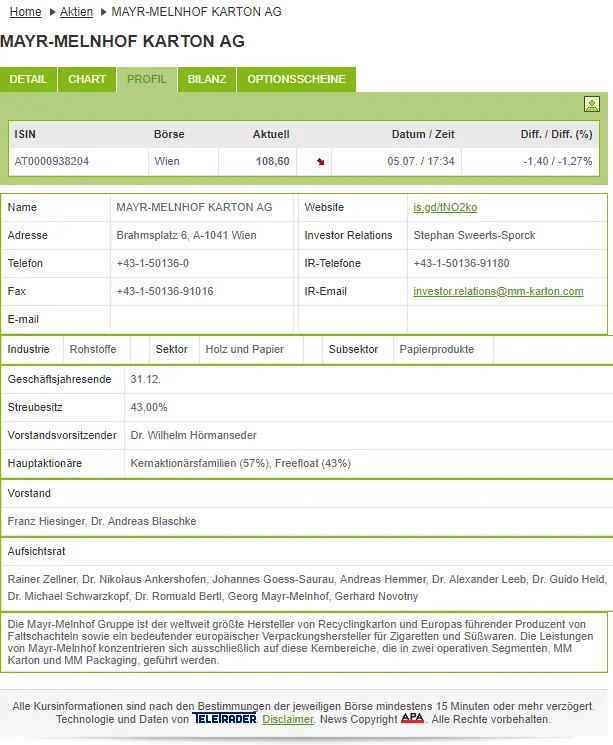This screenshot has width=613, height=745.
Task: Click the investor.relations@mm-karton.com email link
Action: [498, 291]
